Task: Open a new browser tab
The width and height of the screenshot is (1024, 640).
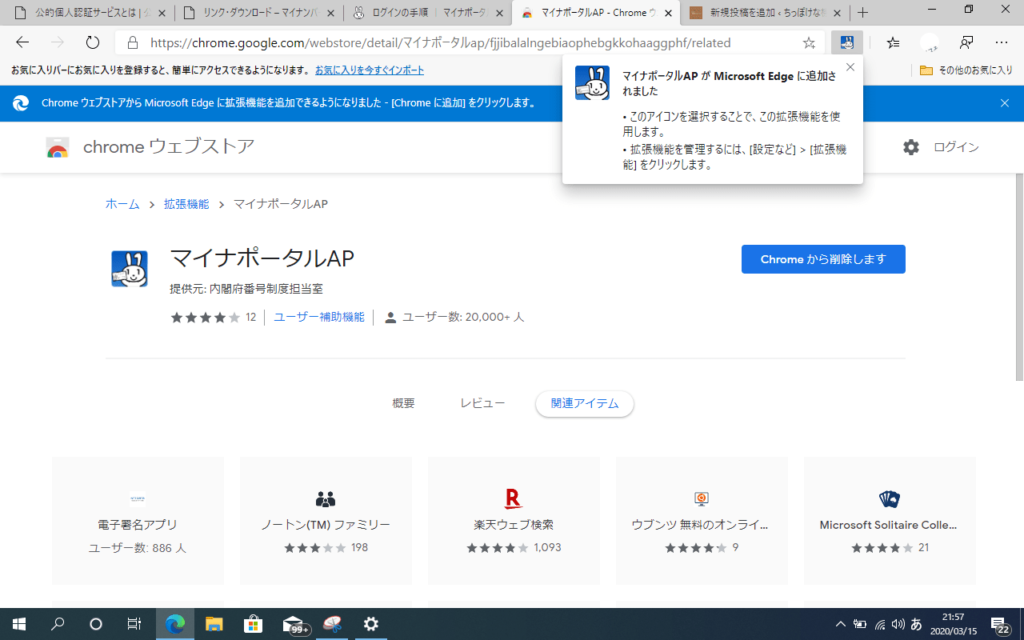Action: (x=863, y=12)
